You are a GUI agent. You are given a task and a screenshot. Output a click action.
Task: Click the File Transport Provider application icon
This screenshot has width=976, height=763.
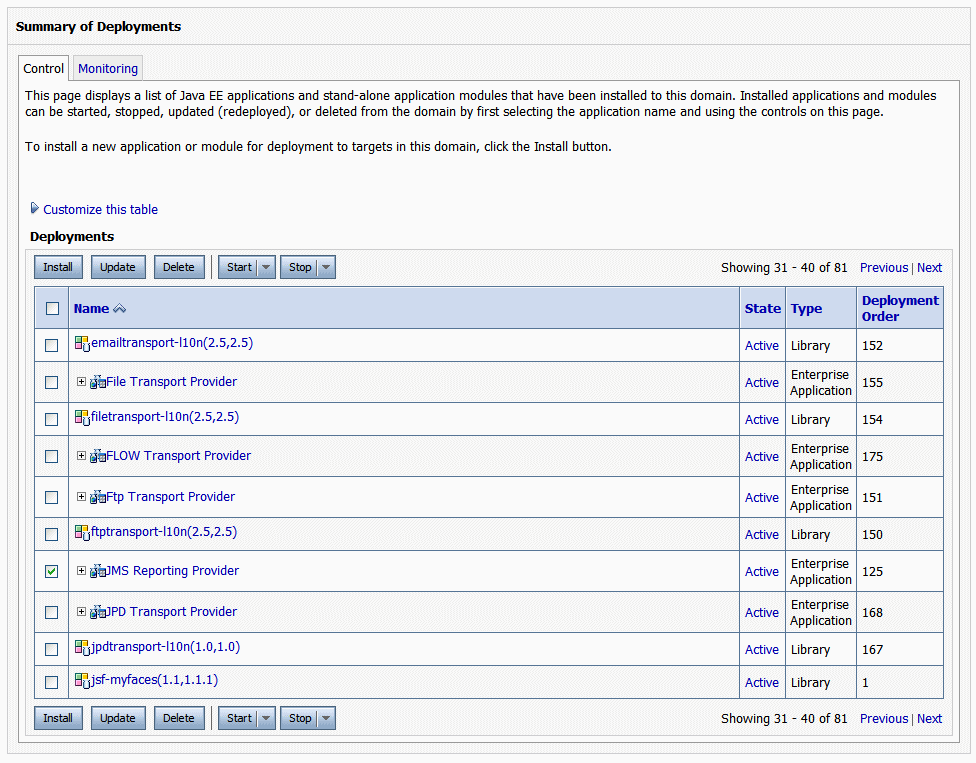point(98,382)
